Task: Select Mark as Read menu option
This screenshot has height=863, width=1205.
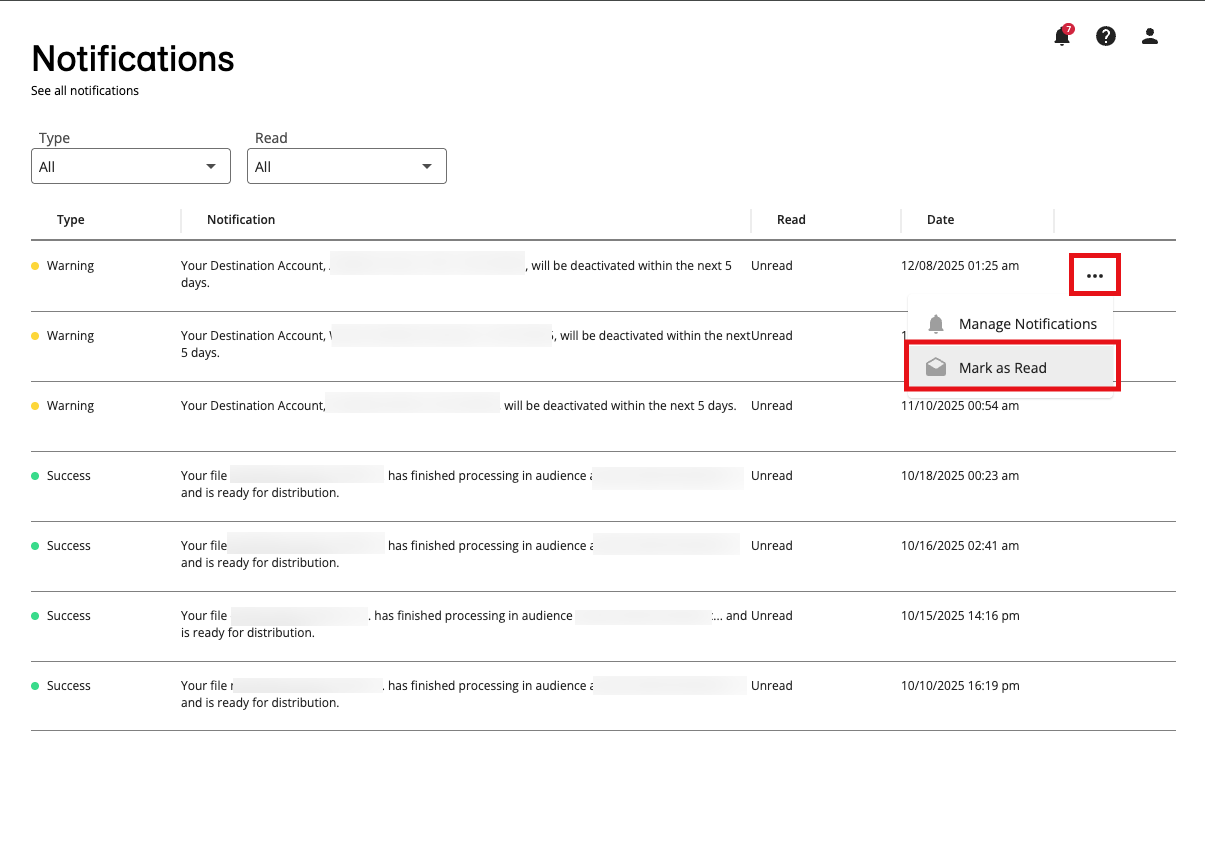Action: [x=1002, y=368]
